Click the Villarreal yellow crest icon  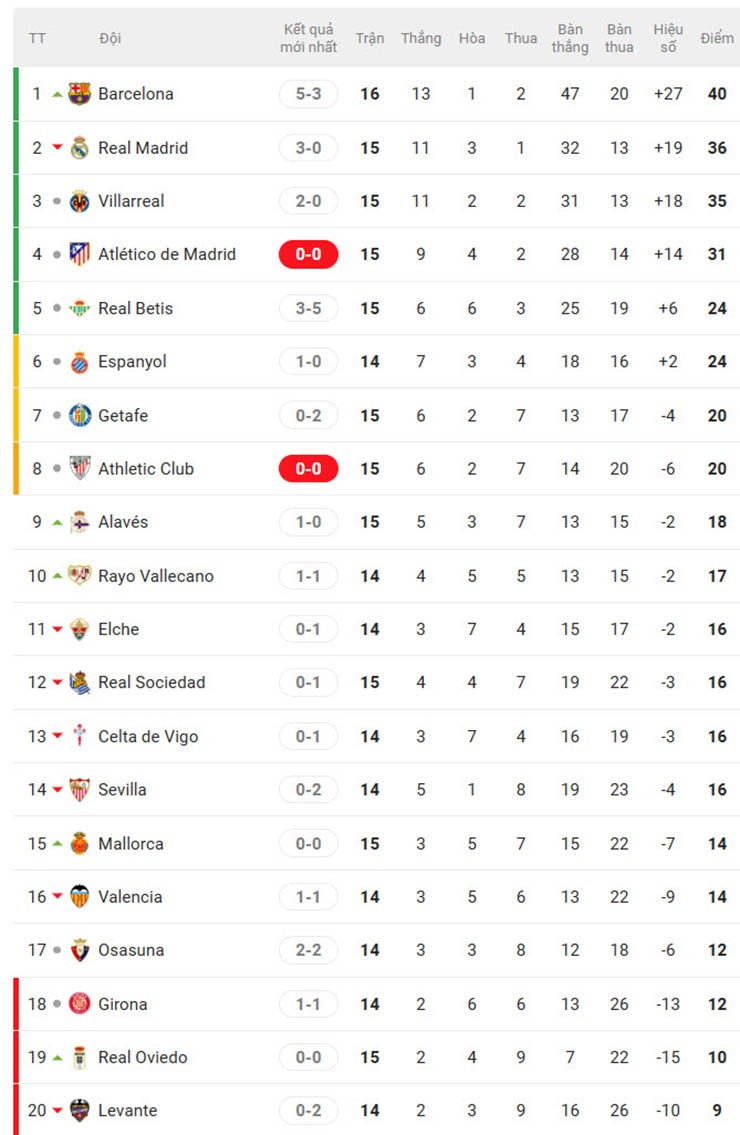click(80, 201)
